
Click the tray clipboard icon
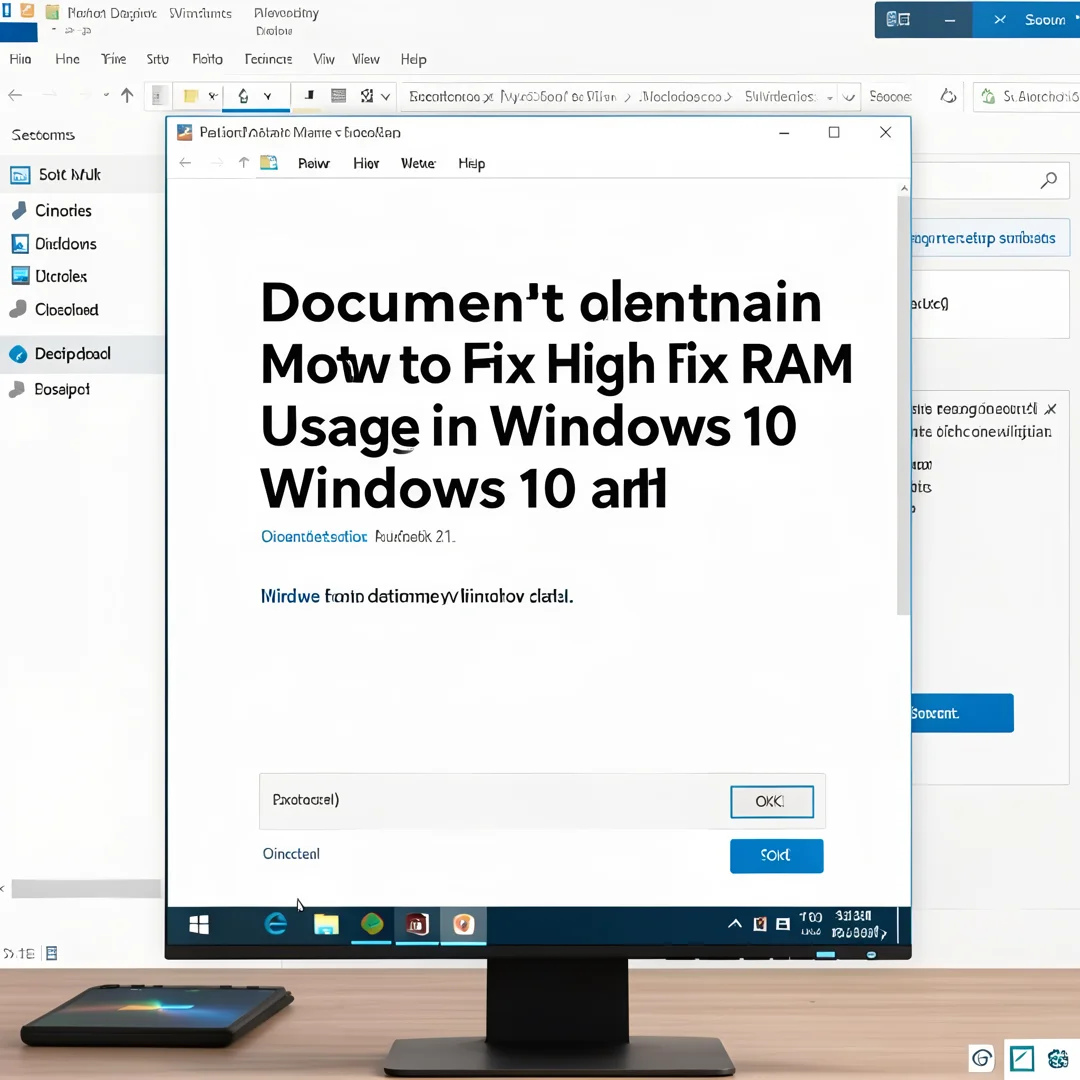(x=760, y=924)
